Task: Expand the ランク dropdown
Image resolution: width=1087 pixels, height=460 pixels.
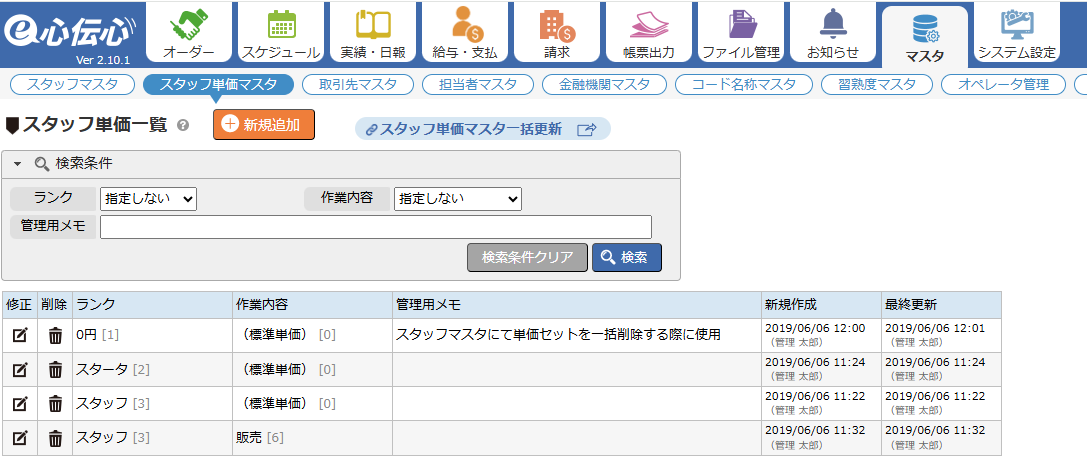Action: tap(148, 199)
